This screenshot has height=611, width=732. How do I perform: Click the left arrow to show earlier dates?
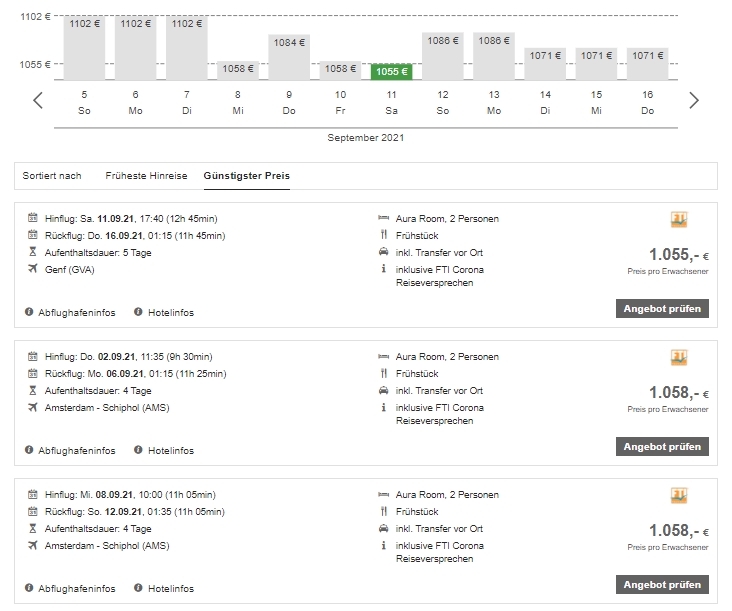[38, 100]
